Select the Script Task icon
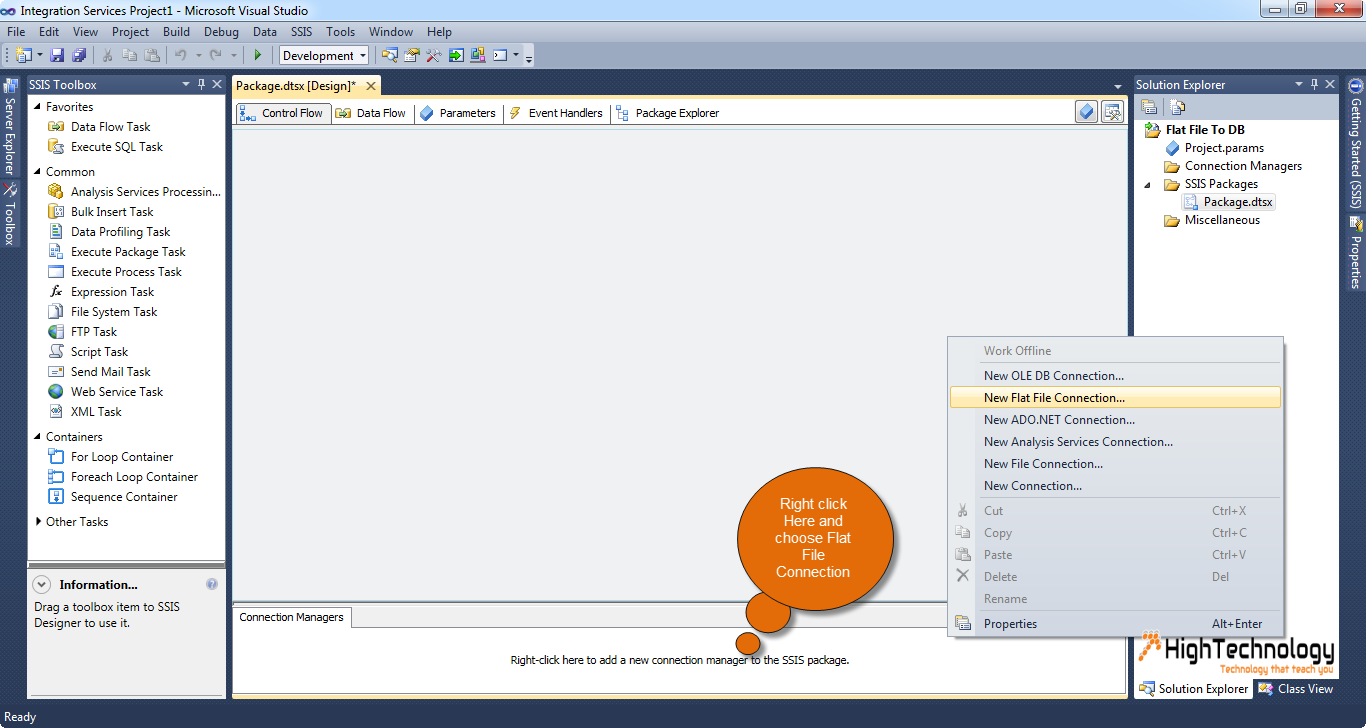1366x728 pixels. coord(56,351)
